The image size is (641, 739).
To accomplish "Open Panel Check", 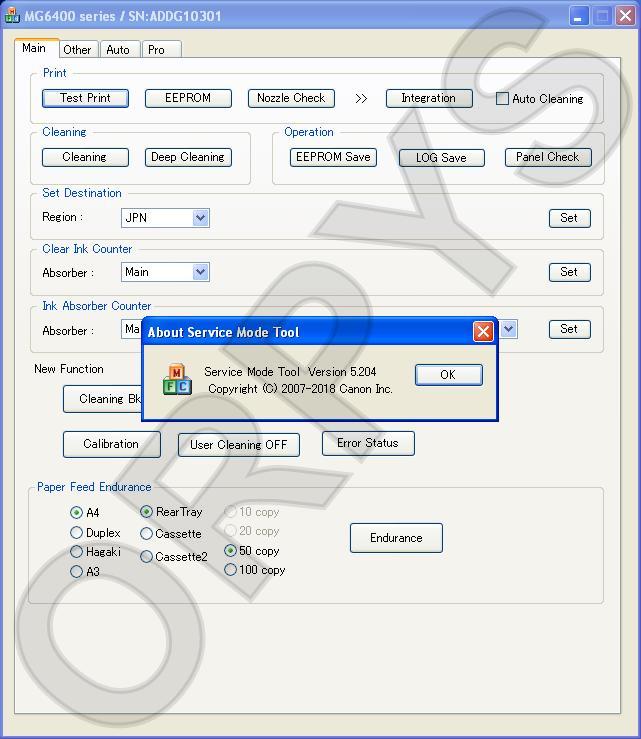I will click(548, 157).
